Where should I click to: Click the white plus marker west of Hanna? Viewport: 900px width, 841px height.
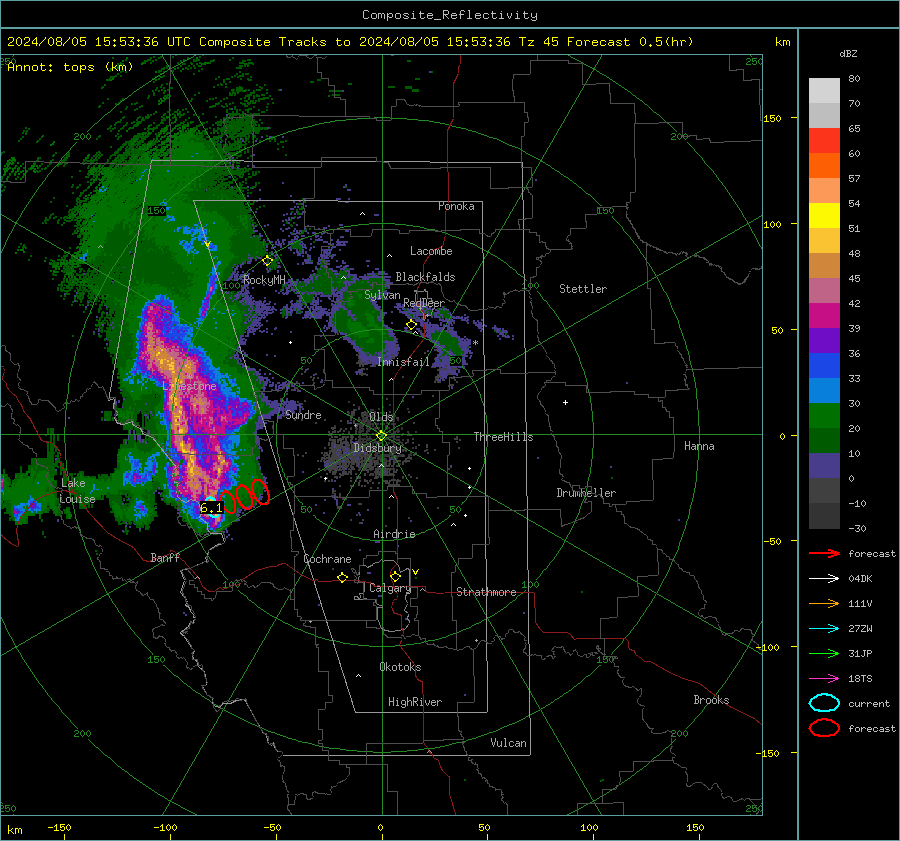click(x=565, y=402)
